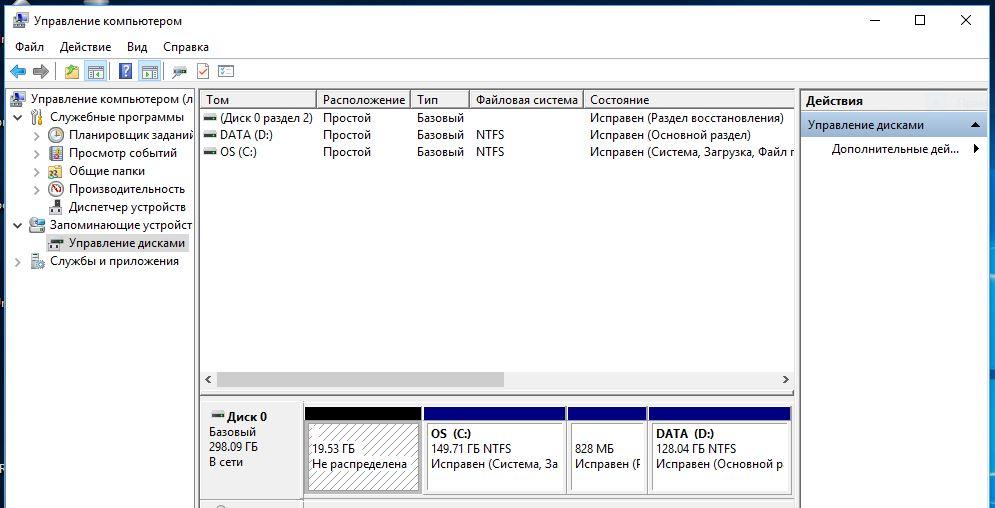Open Дополнительные действия submenu arrow
The height and width of the screenshot is (508, 995).
[x=976, y=150]
